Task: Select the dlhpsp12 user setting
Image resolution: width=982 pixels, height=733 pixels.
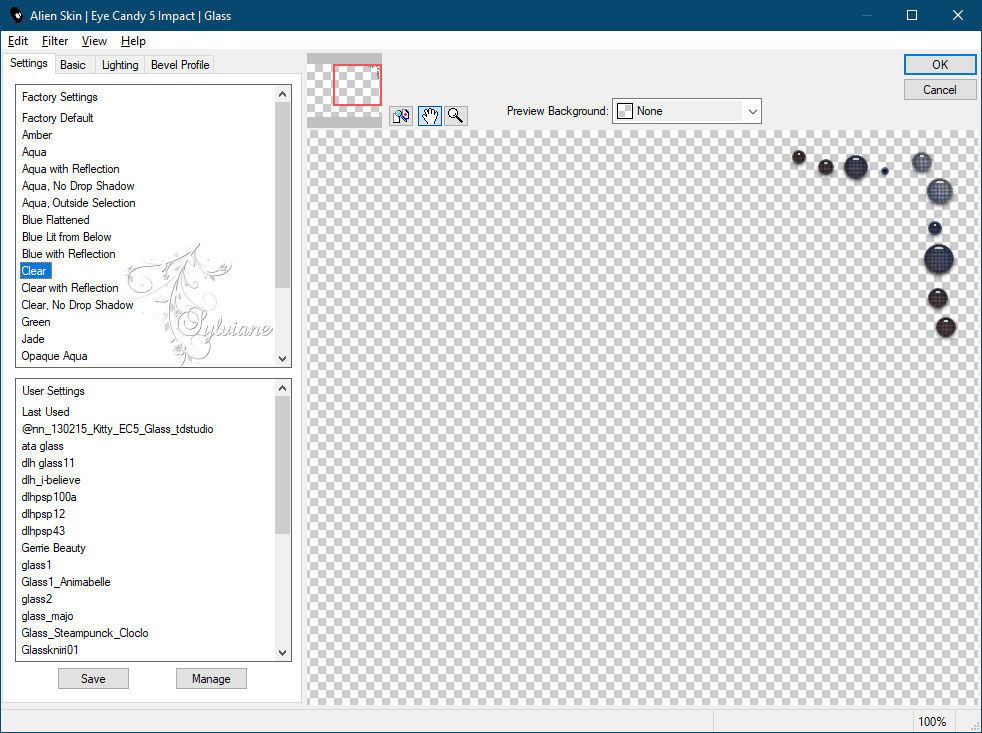Action: (43, 513)
